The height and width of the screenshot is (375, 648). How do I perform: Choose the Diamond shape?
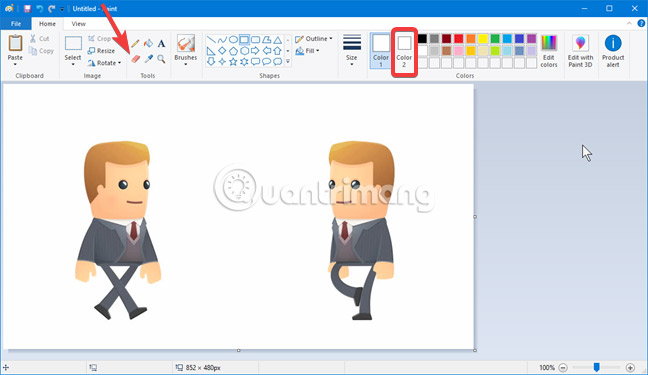coord(222,51)
